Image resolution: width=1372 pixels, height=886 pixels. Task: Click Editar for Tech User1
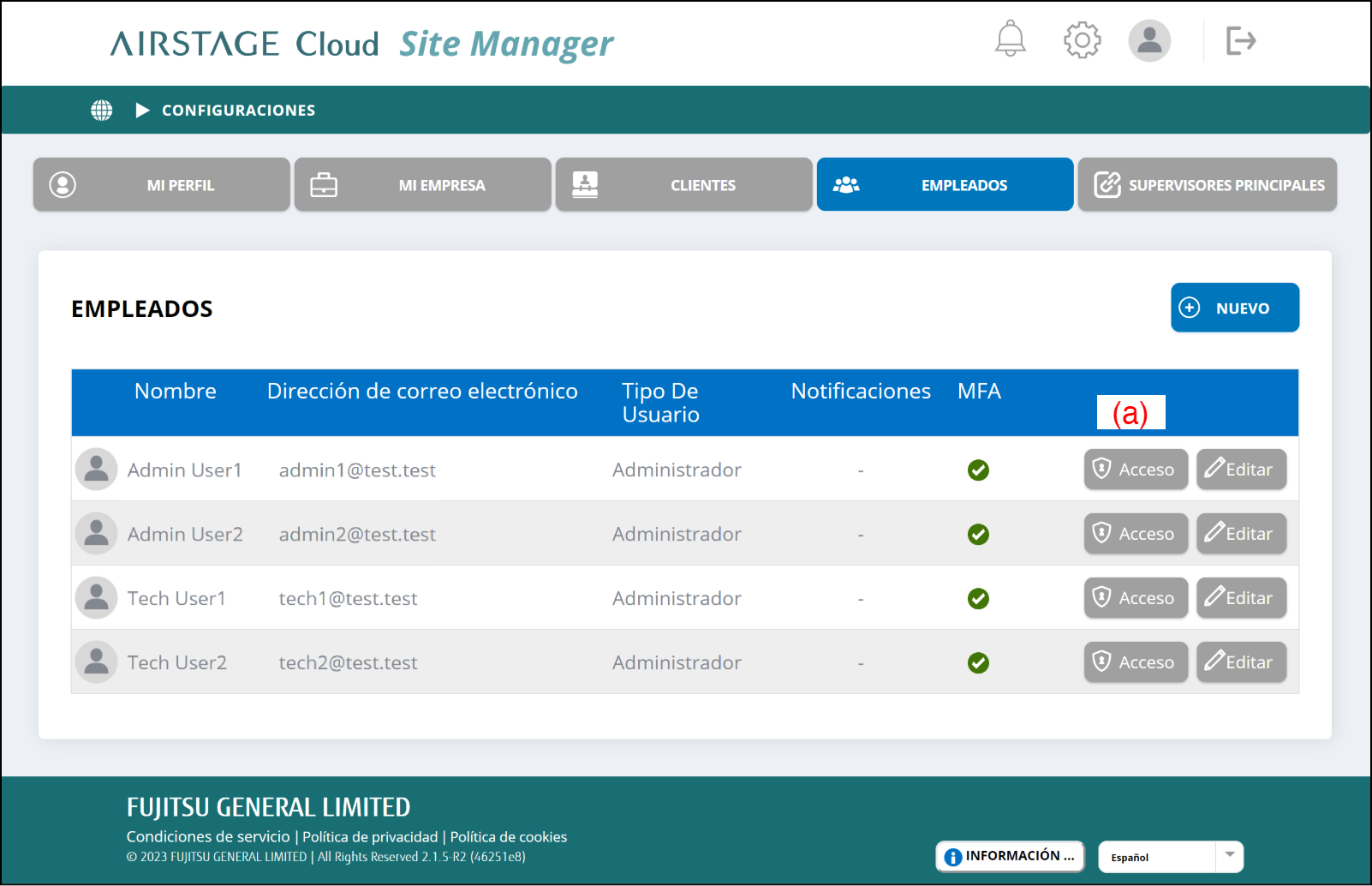pyautogui.click(x=1240, y=598)
